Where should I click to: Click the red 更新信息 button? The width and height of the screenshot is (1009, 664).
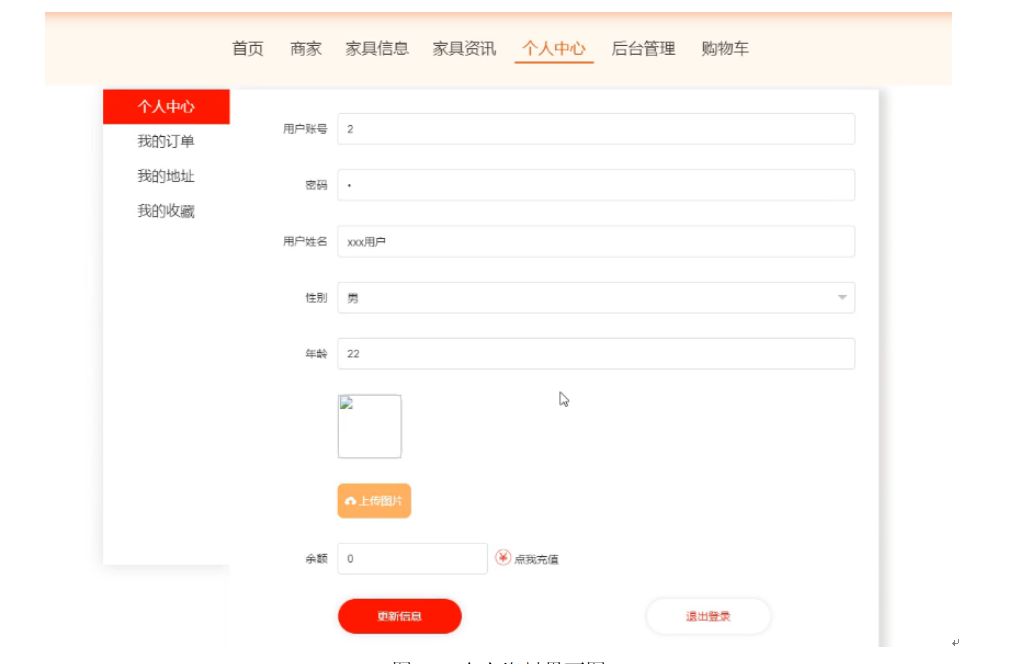click(400, 616)
